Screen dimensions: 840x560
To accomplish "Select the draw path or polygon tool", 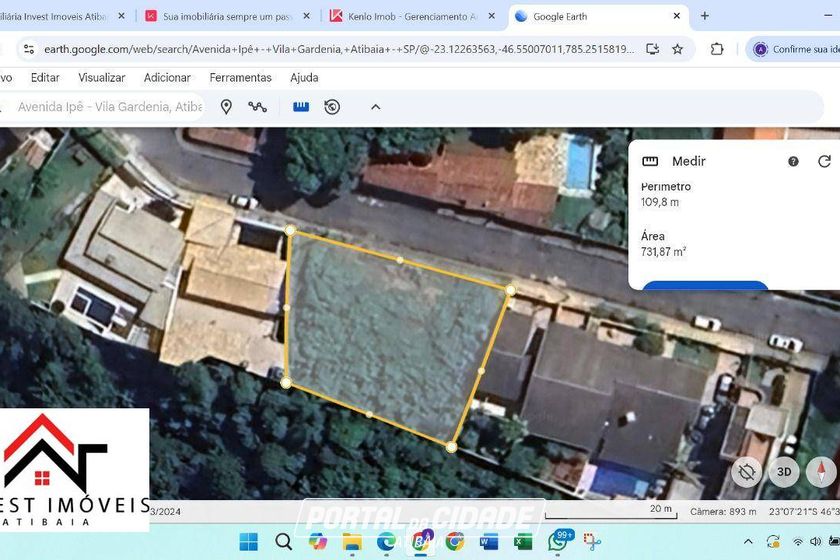I will click(x=257, y=107).
